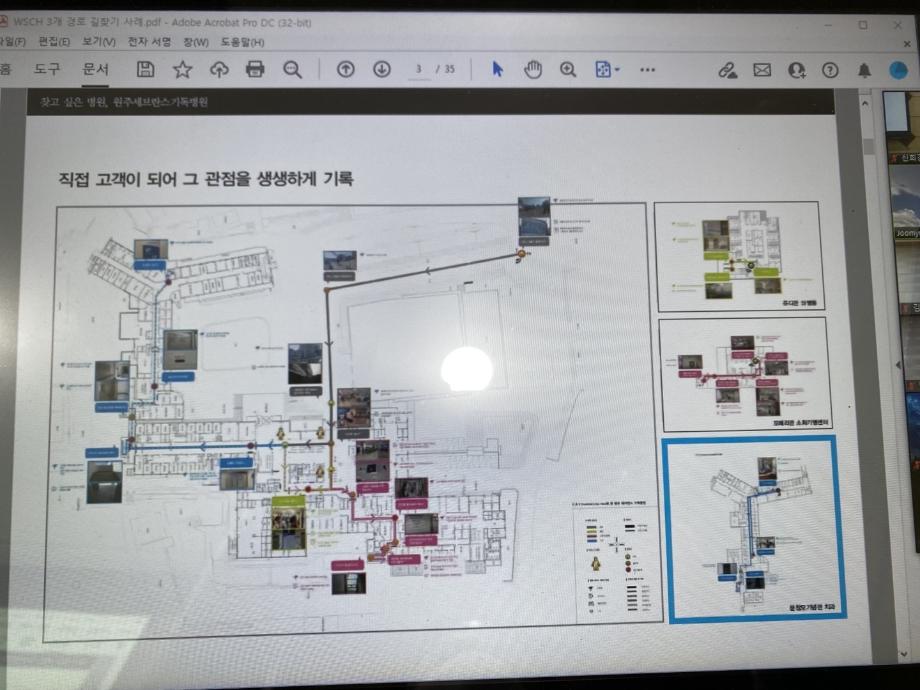The height and width of the screenshot is (690, 920).
Task: Click the page number input field
Action: coord(419,69)
